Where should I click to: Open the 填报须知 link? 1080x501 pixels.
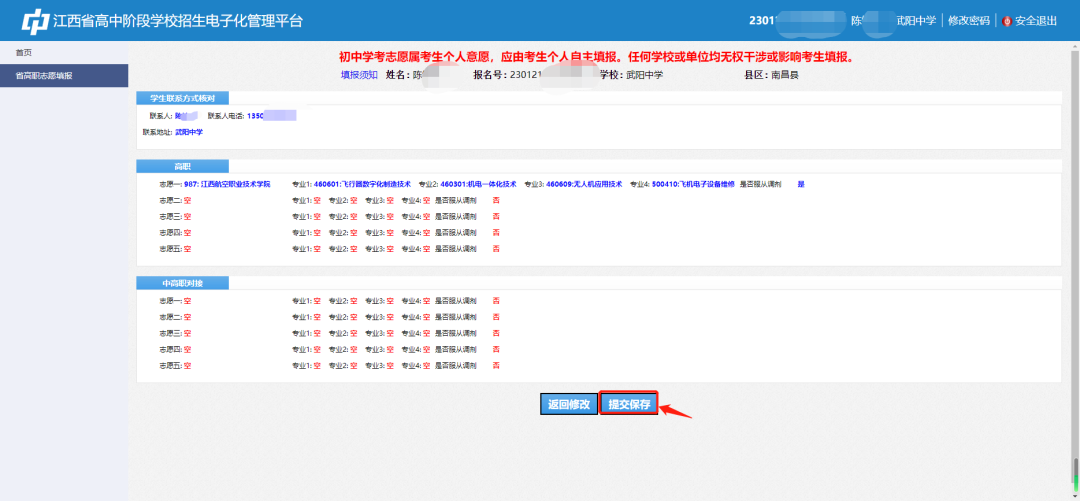pos(359,75)
